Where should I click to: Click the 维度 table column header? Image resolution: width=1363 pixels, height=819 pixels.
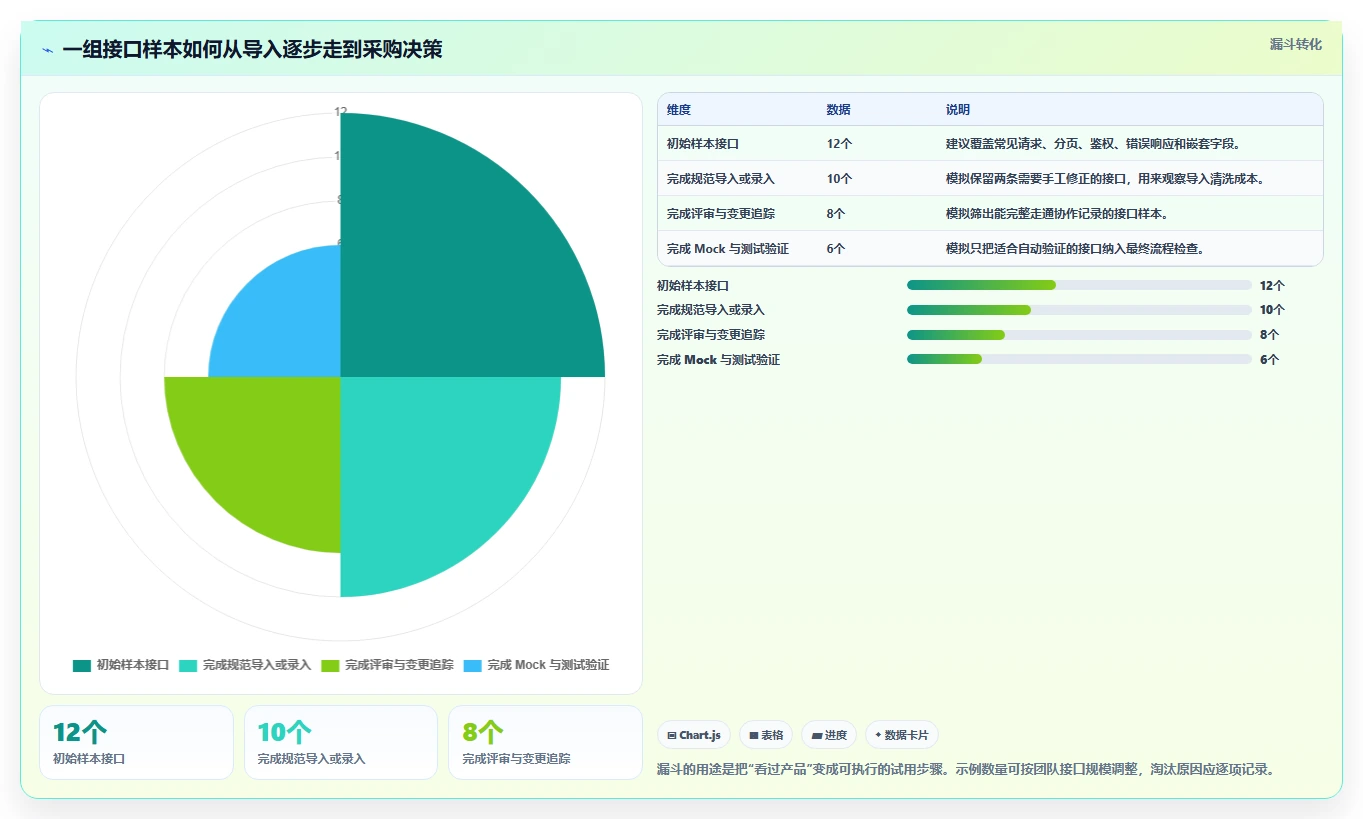(679, 110)
